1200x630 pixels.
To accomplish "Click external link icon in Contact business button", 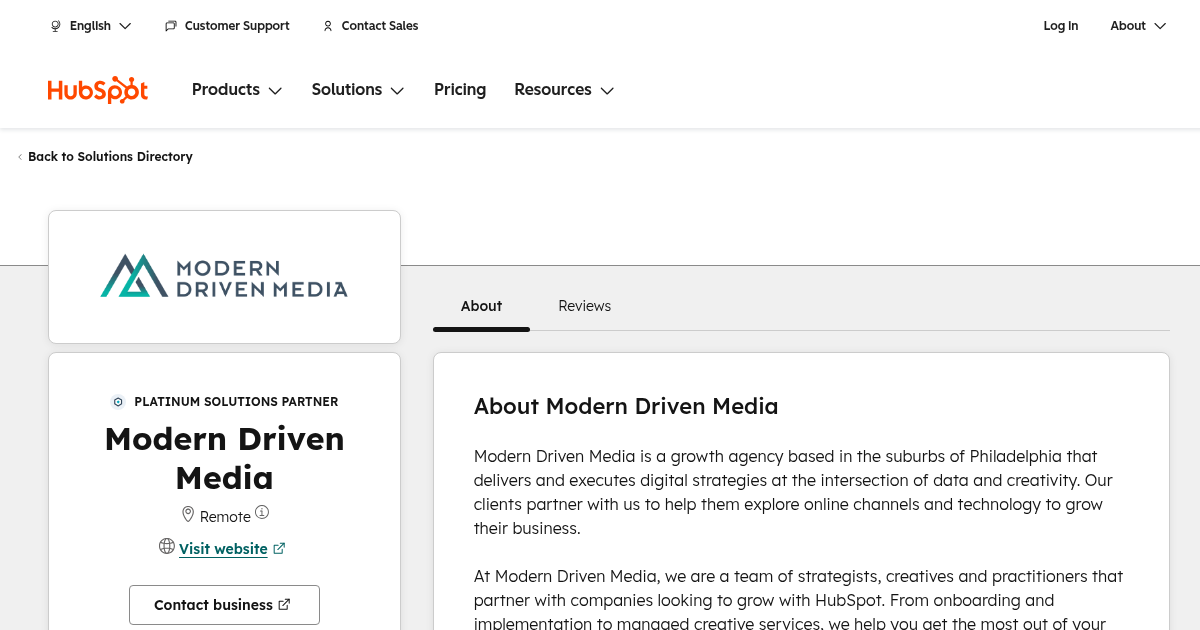I will click(x=284, y=604).
